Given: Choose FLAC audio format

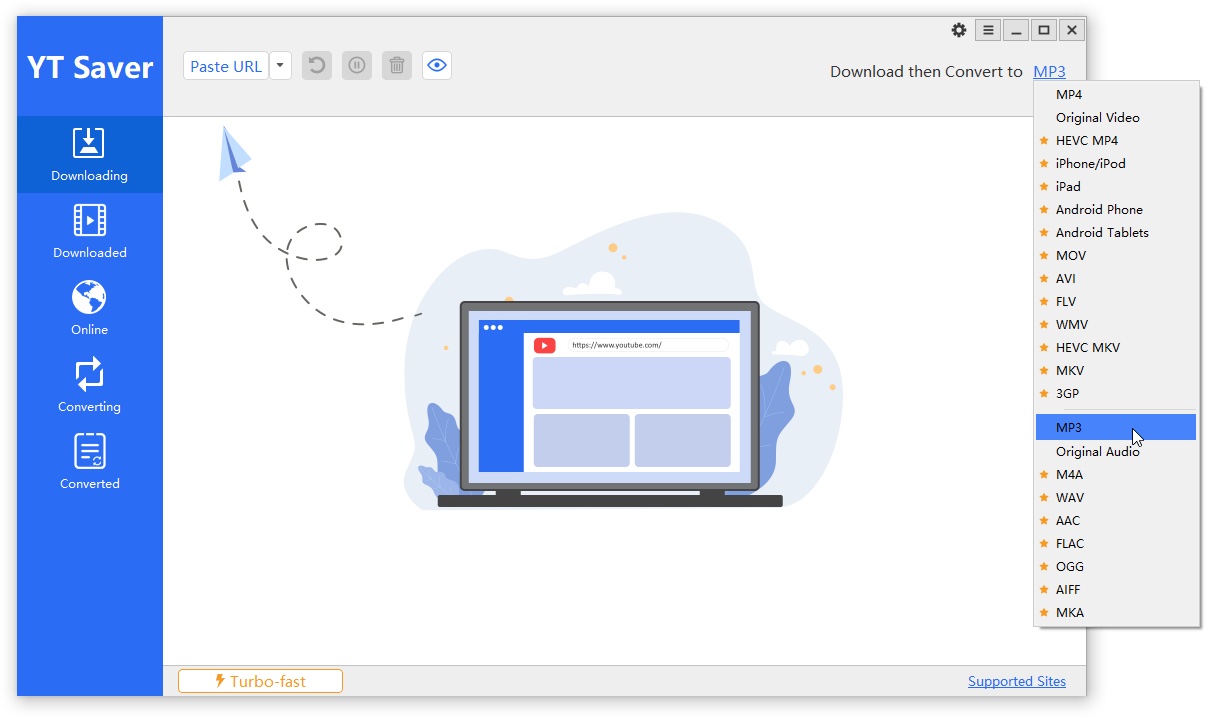Looking at the screenshot, I should (1116, 543).
